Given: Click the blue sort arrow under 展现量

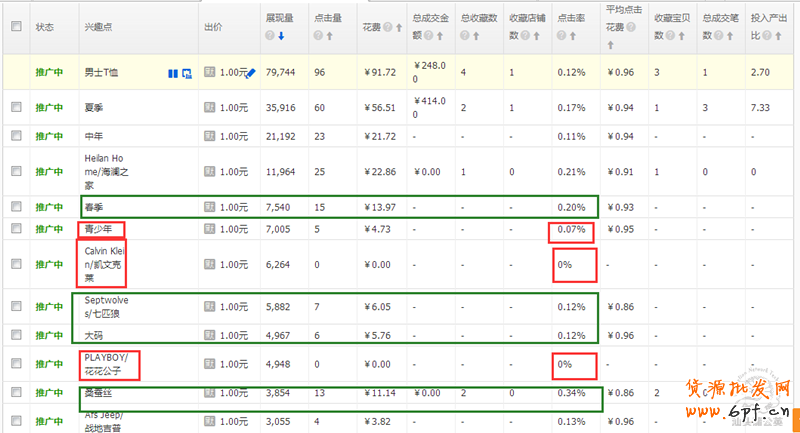Looking at the screenshot, I should click(x=281, y=36).
